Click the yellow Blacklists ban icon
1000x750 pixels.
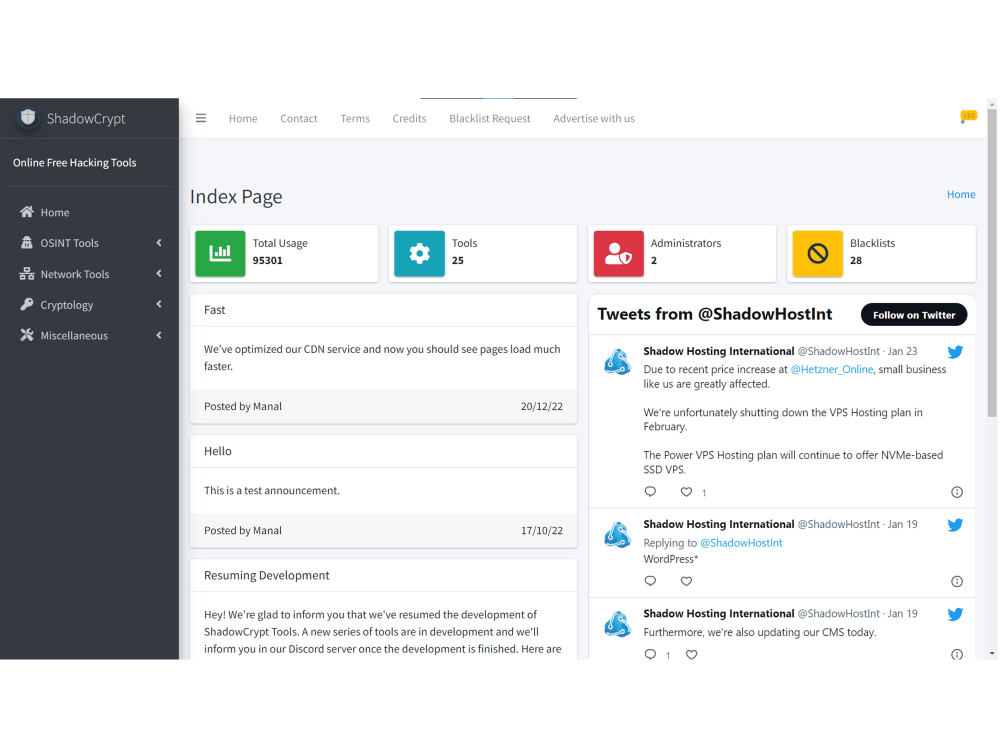pyautogui.click(x=818, y=253)
